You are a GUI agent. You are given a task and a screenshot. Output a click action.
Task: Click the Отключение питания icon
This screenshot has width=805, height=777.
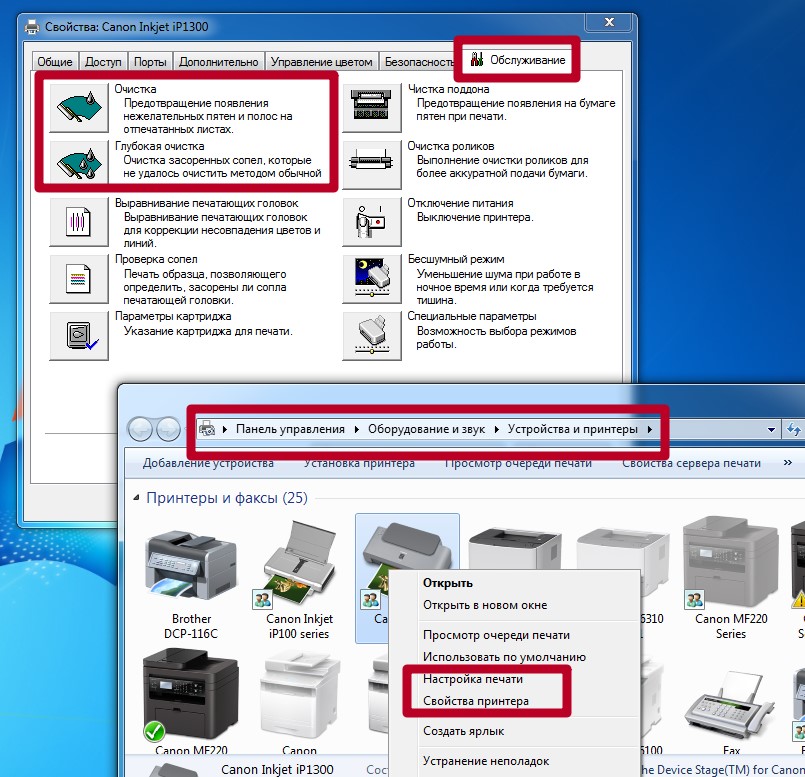coord(372,220)
